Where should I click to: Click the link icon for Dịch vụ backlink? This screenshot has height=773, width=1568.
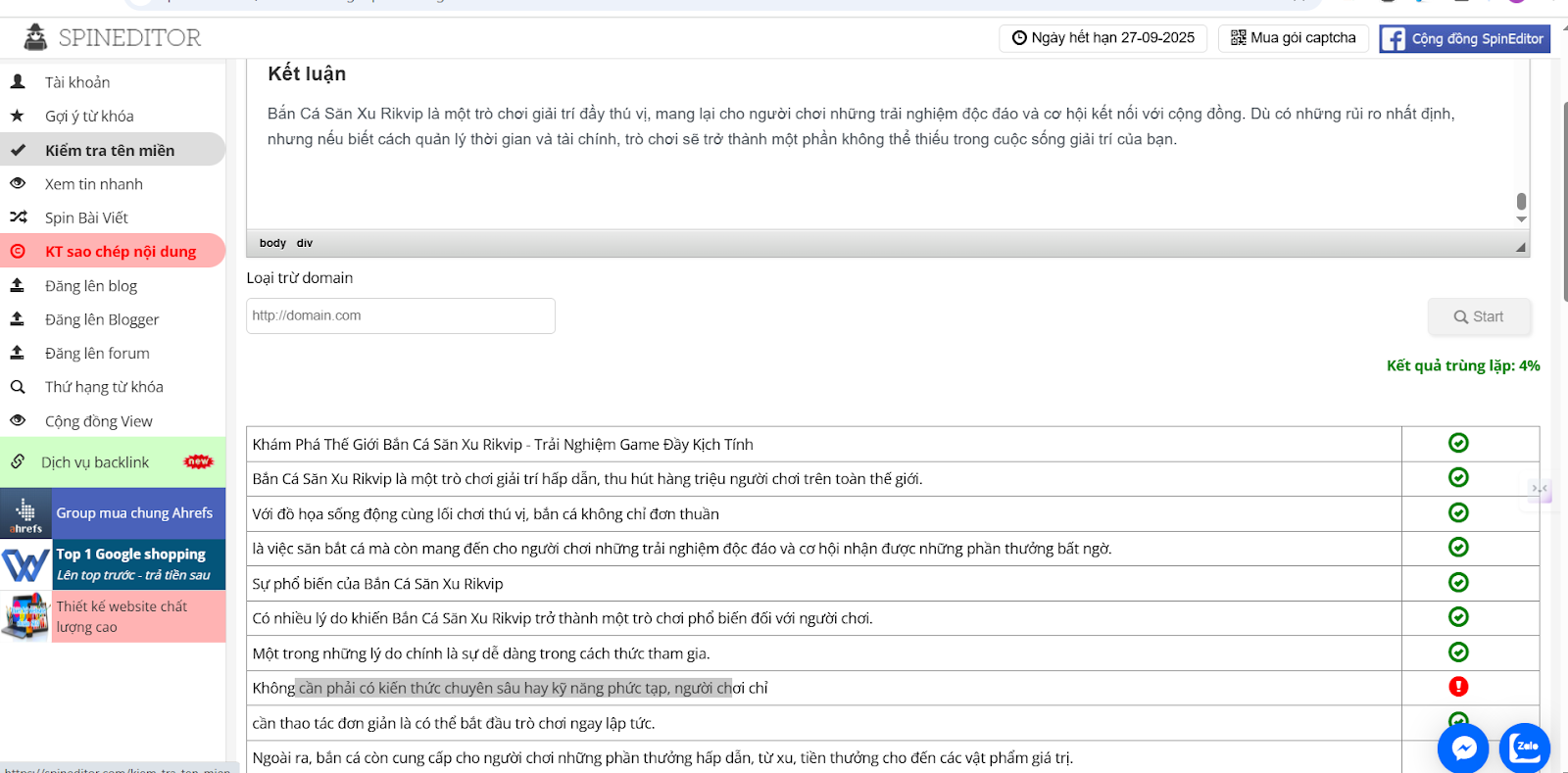point(18,461)
